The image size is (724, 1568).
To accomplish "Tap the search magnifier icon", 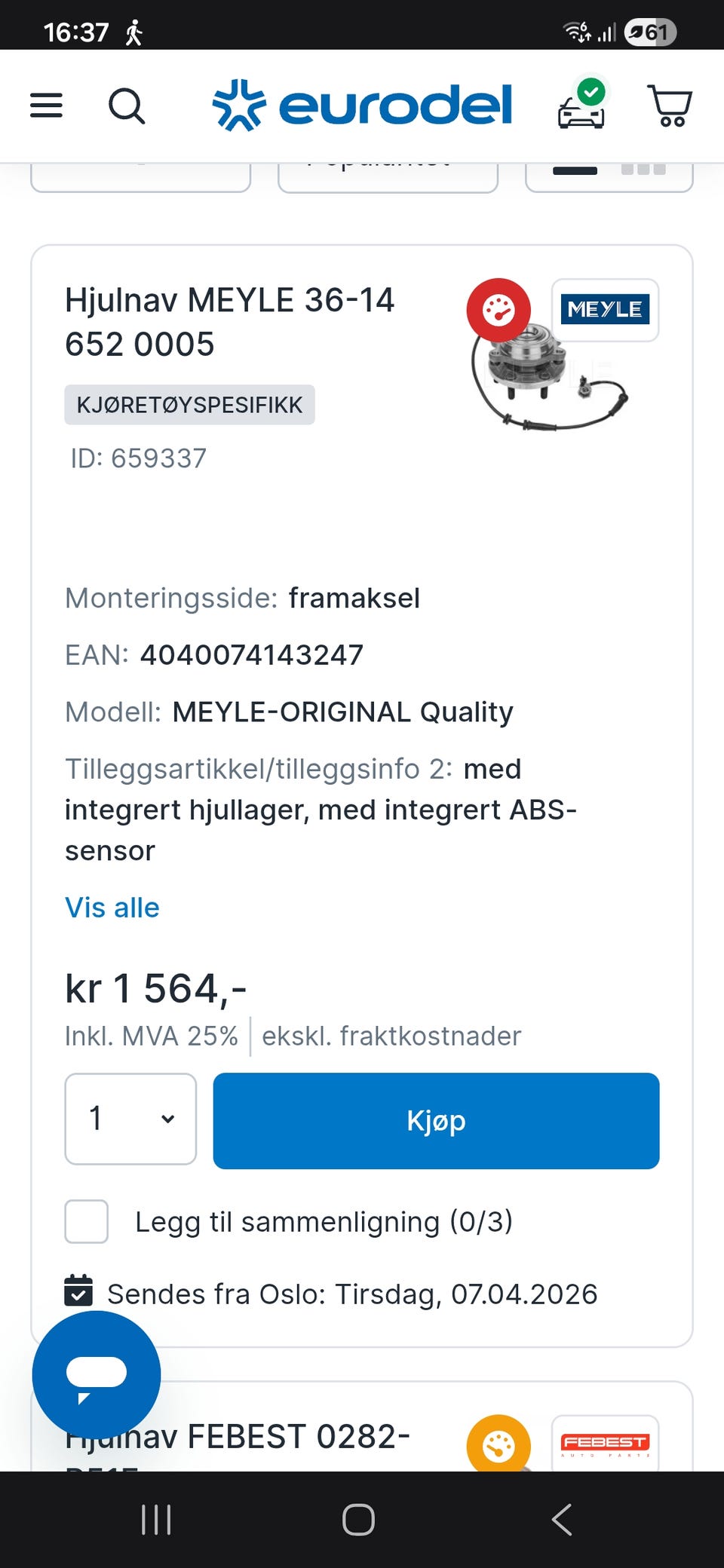I will click(x=127, y=106).
